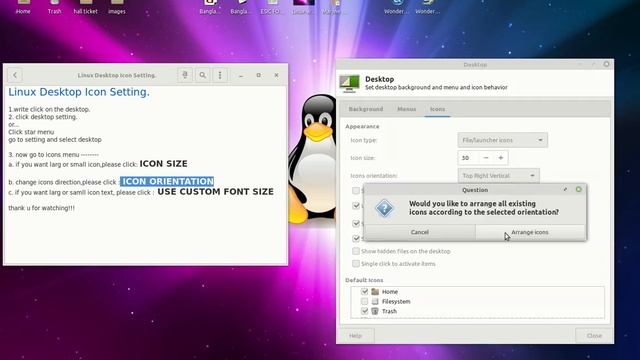Viewport: 640px width, 360px height.
Task: Tick the unchecked checkbox partly hidden behind Question dialog
Action: tap(356, 191)
